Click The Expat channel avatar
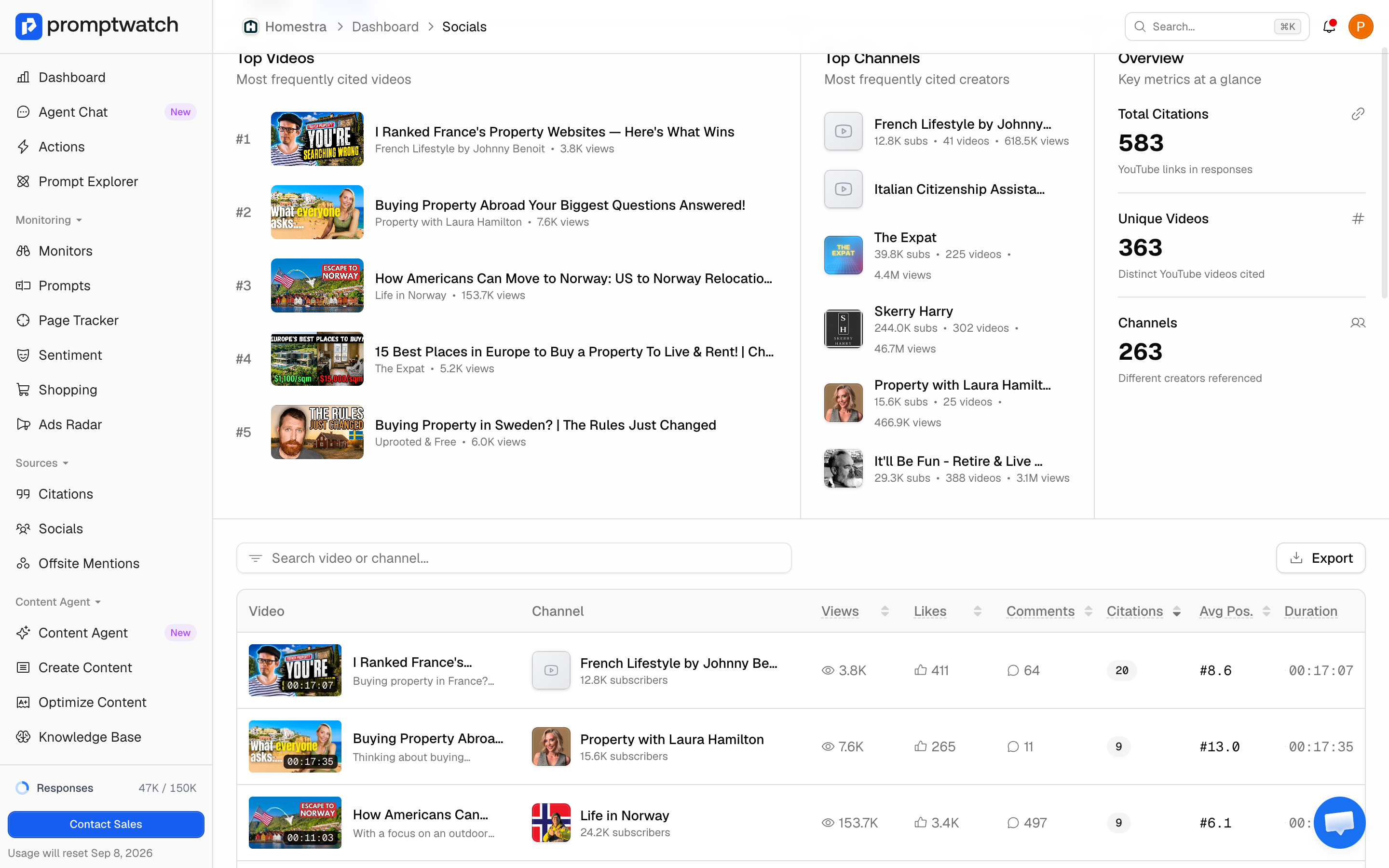This screenshot has width=1389, height=868. (x=843, y=255)
